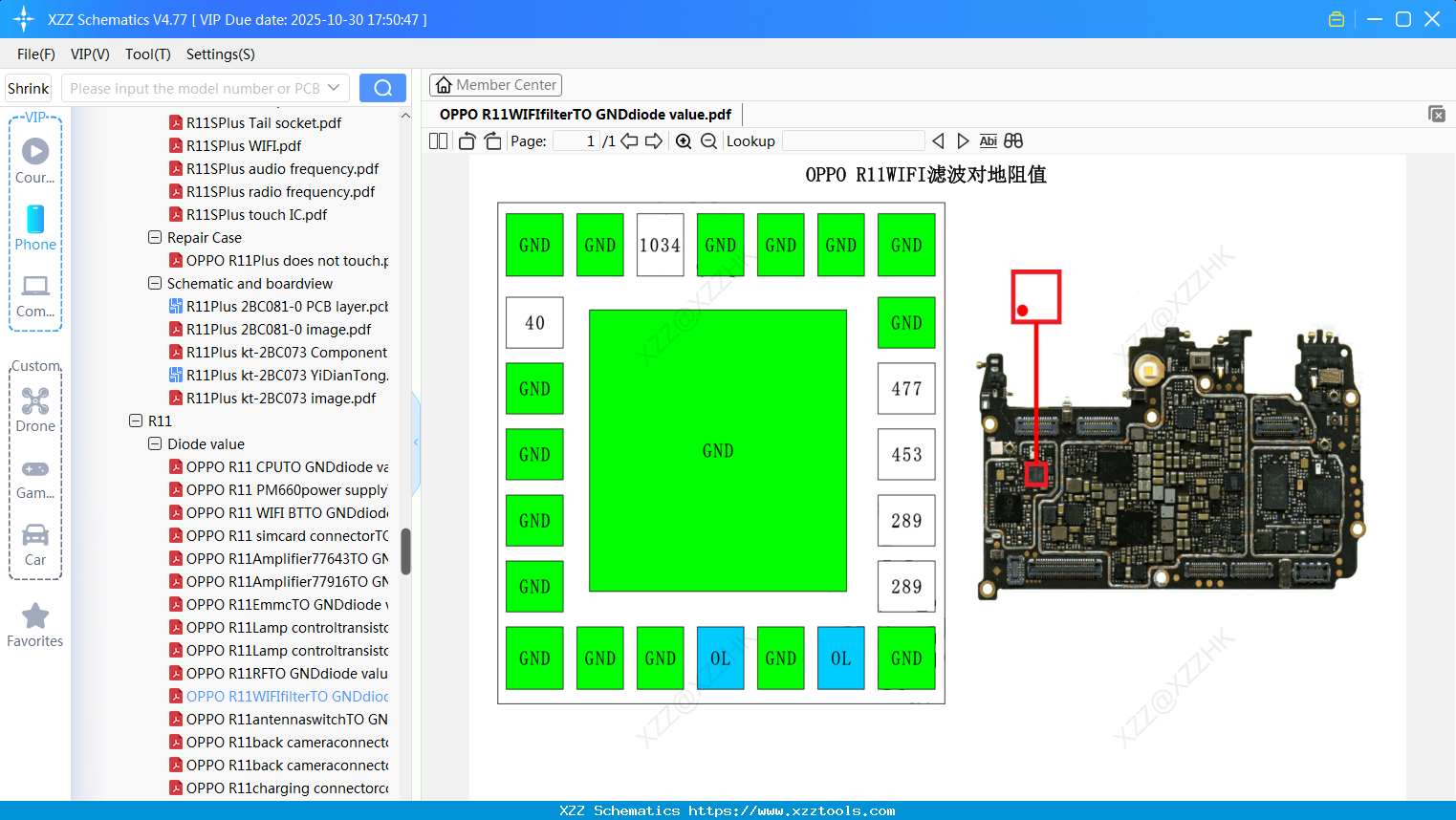This screenshot has height=820, width=1456.
Task: Click the search magnifier button
Action: tap(382, 88)
